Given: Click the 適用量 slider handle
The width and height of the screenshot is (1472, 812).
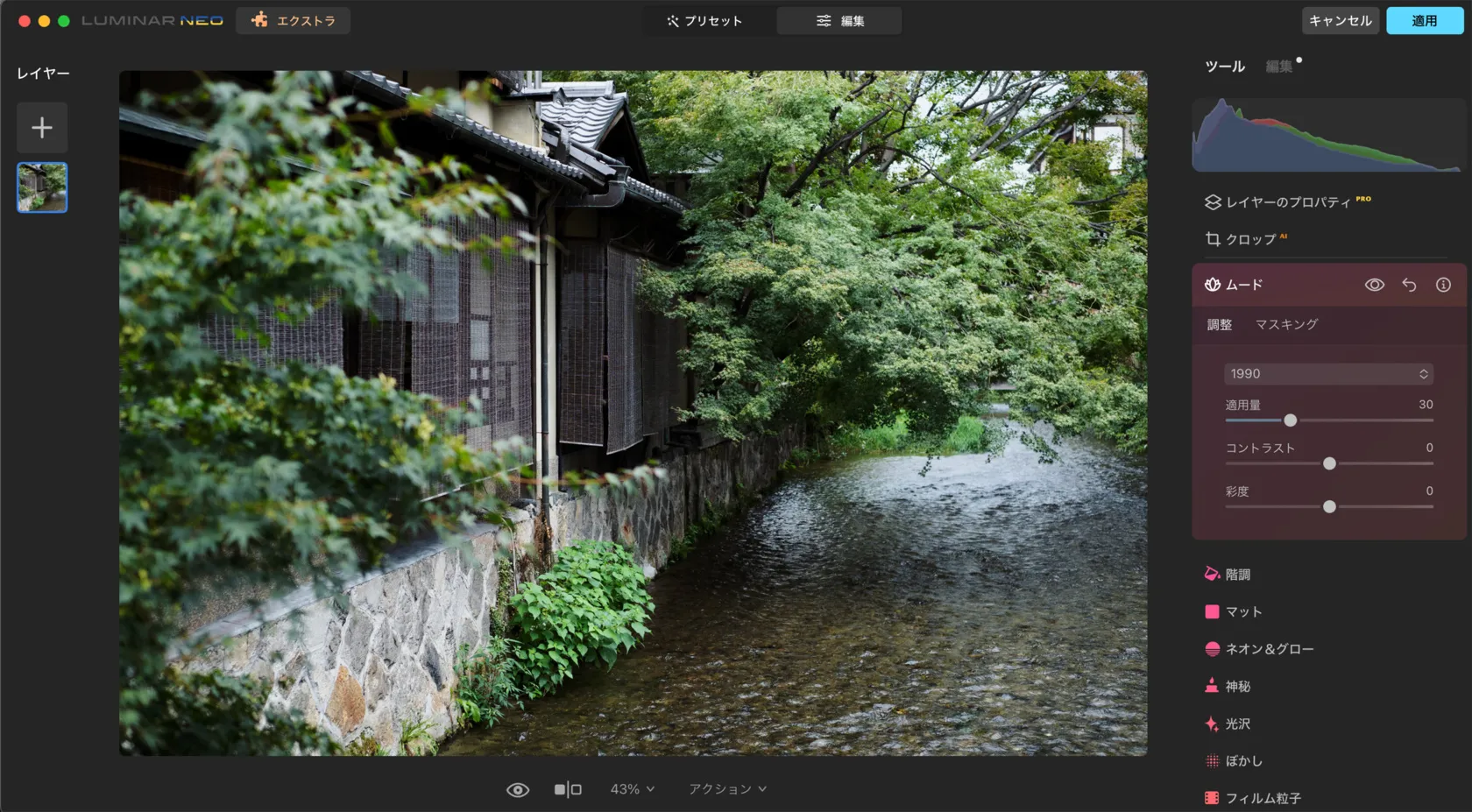Looking at the screenshot, I should 1290,420.
